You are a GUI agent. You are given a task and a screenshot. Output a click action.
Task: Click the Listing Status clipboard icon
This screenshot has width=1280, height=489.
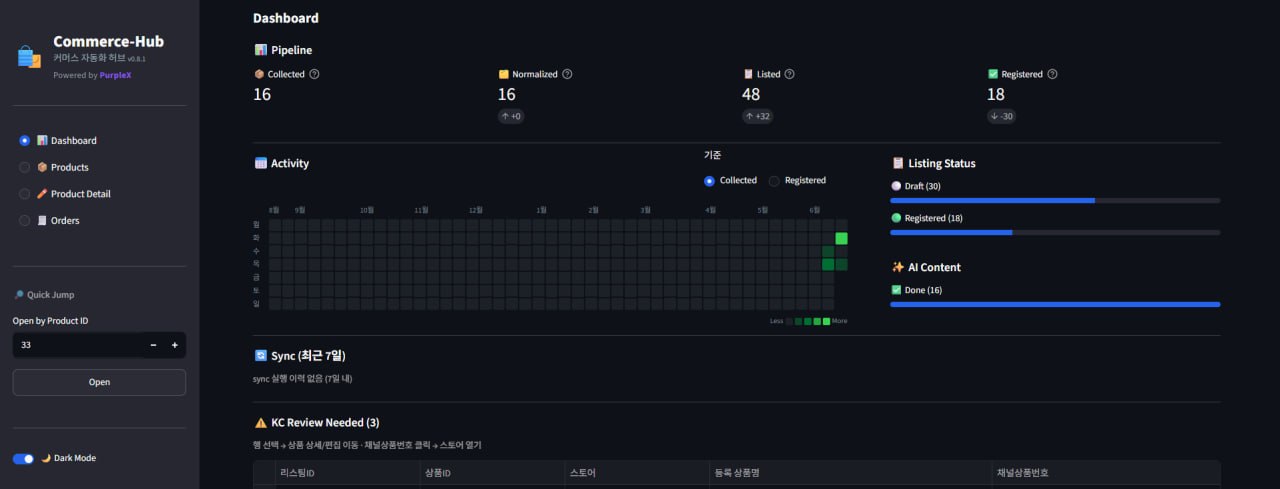(x=897, y=163)
